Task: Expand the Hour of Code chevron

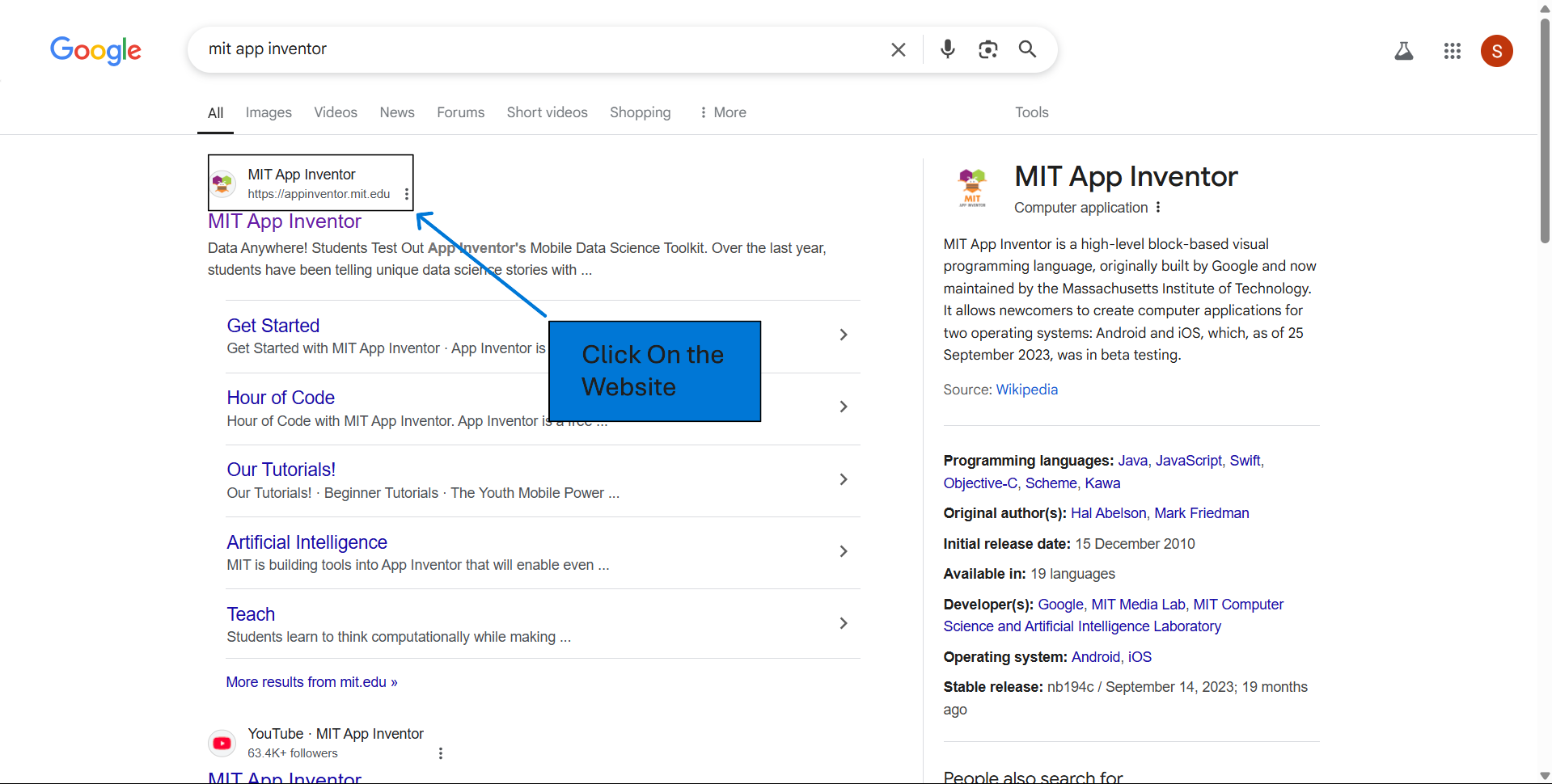Action: click(x=844, y=407)
